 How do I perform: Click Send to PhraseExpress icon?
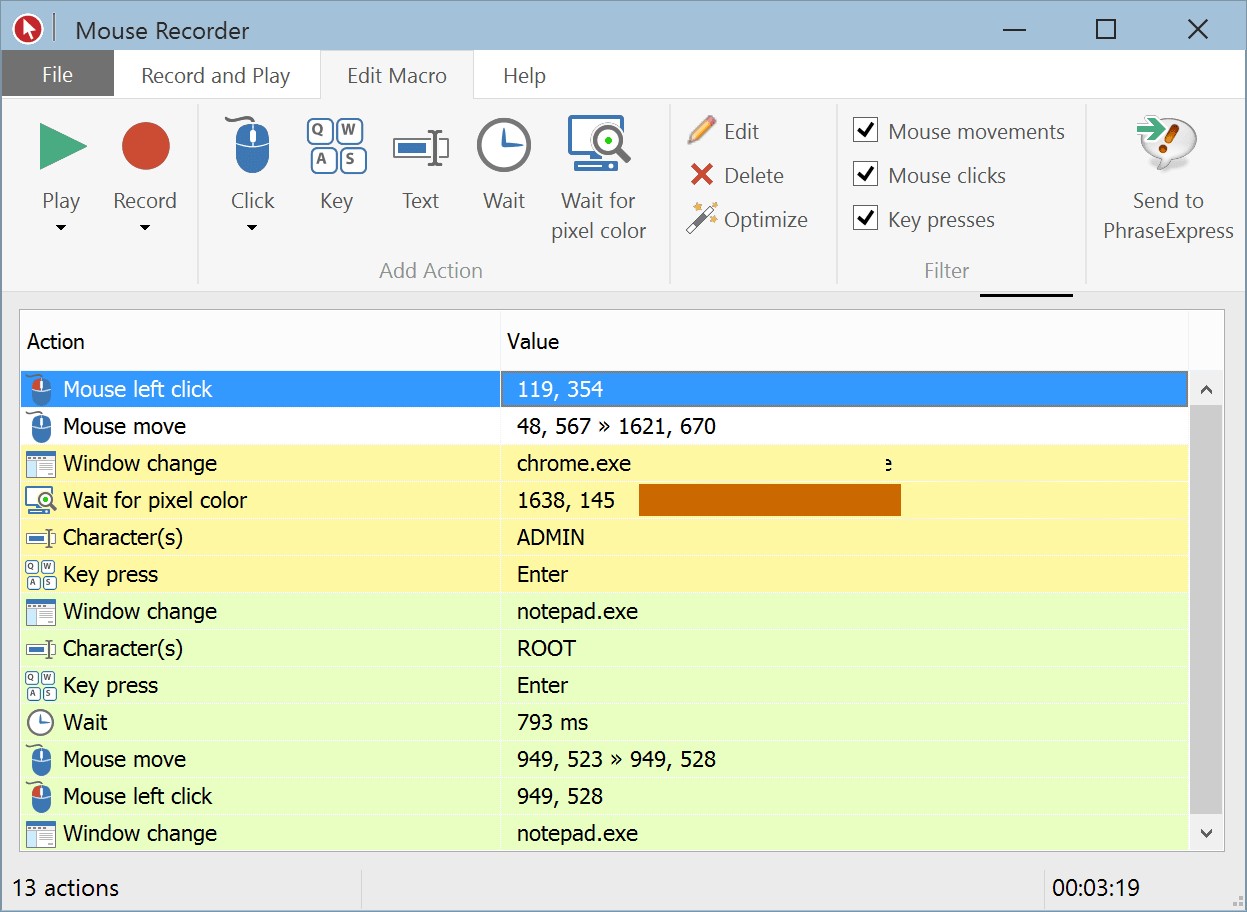click(x=1167, y=147)
